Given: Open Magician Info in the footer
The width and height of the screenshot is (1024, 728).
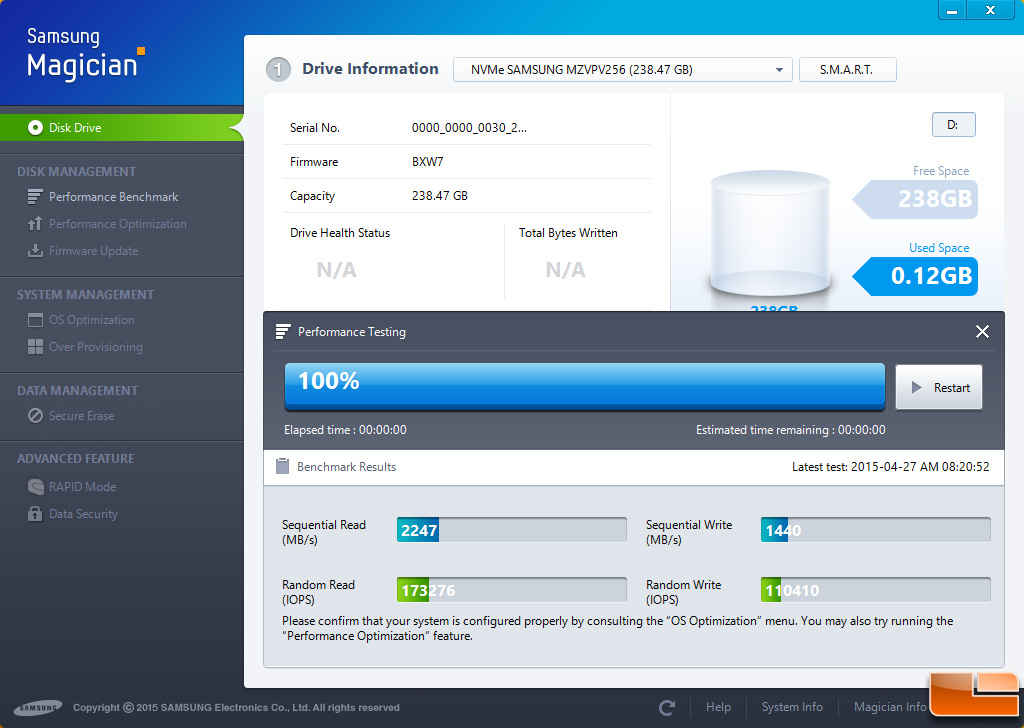Looking at the screenshot, I should 890,708.
